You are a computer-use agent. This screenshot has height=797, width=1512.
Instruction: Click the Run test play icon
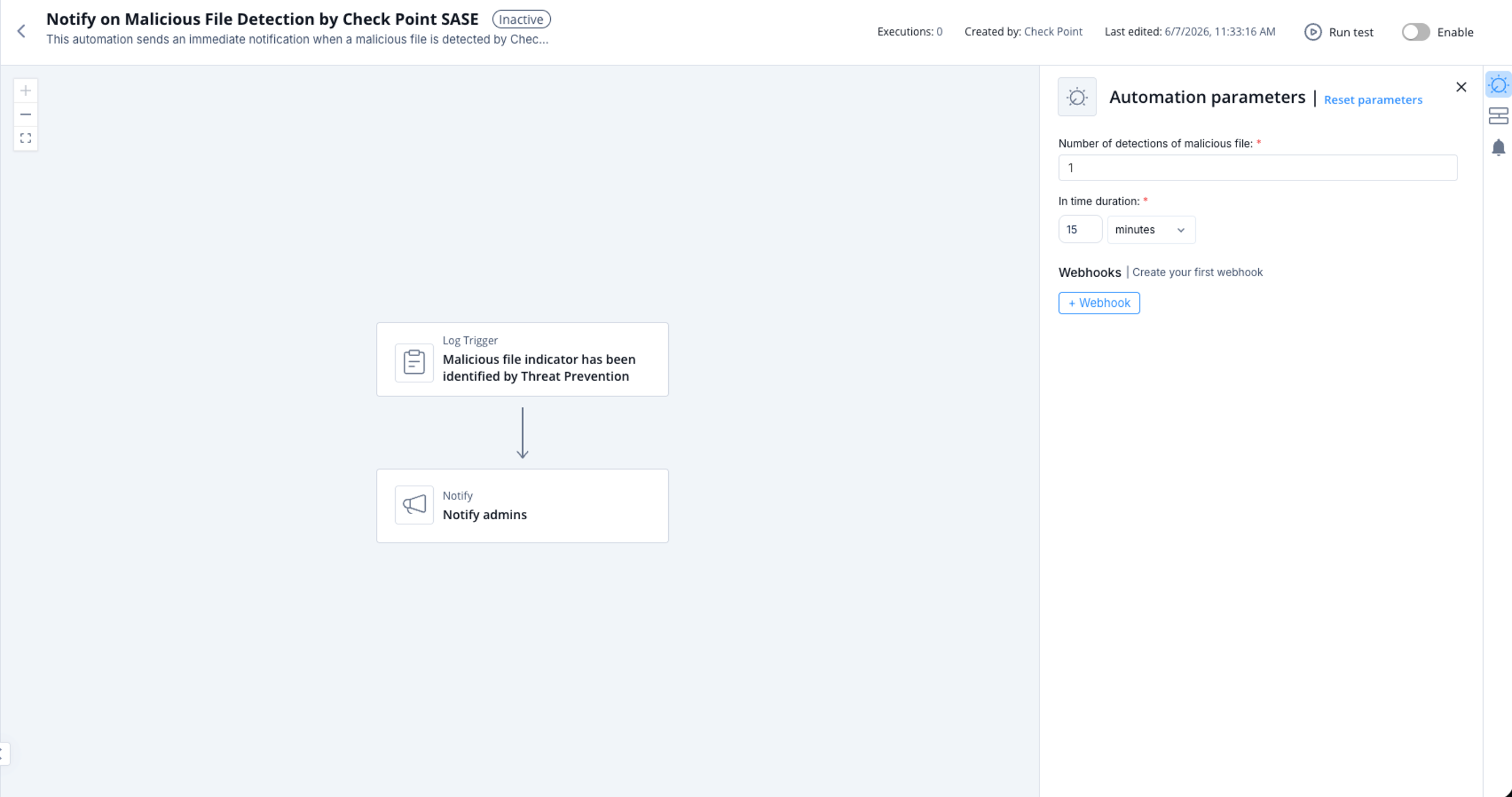(x=1313, y=32)
